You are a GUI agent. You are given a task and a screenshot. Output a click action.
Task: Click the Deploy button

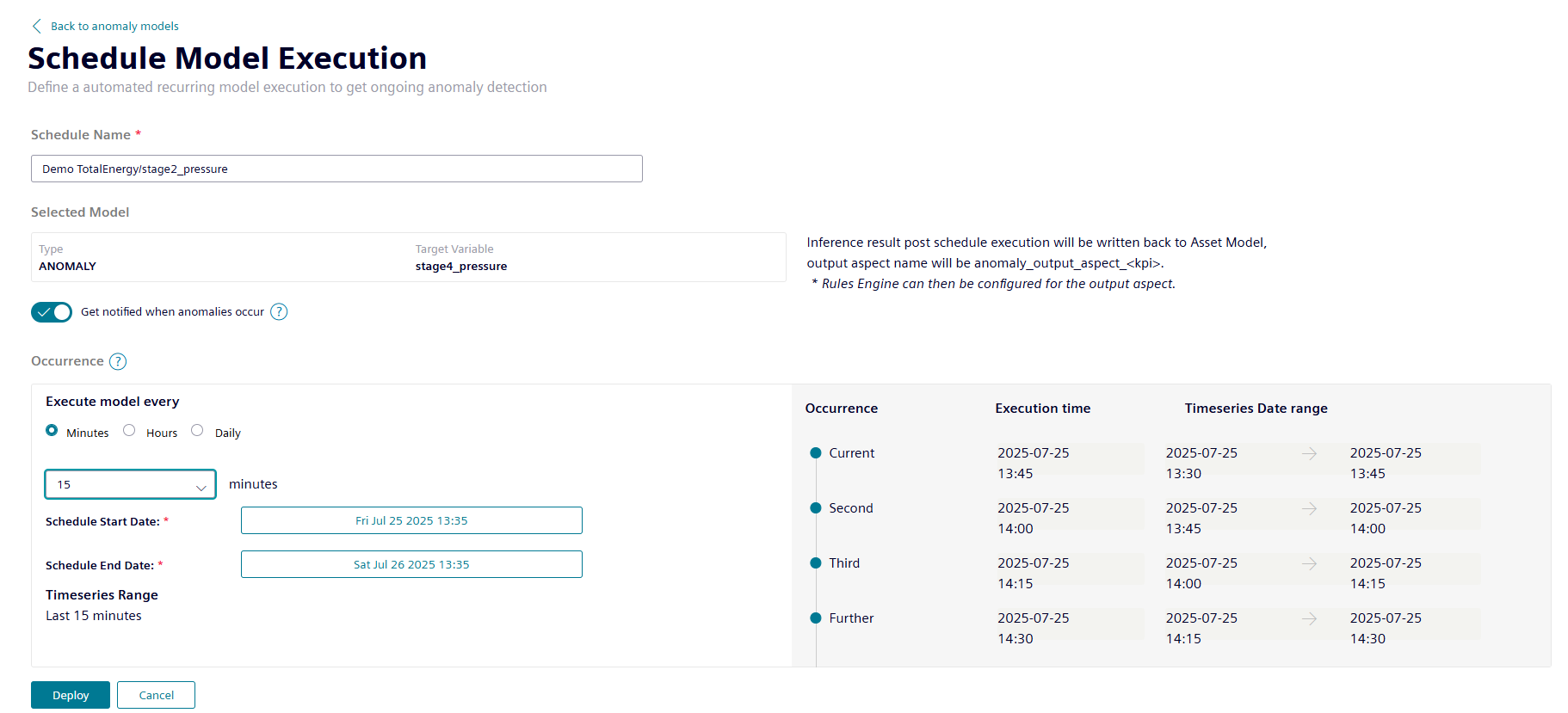pos(71,695)
